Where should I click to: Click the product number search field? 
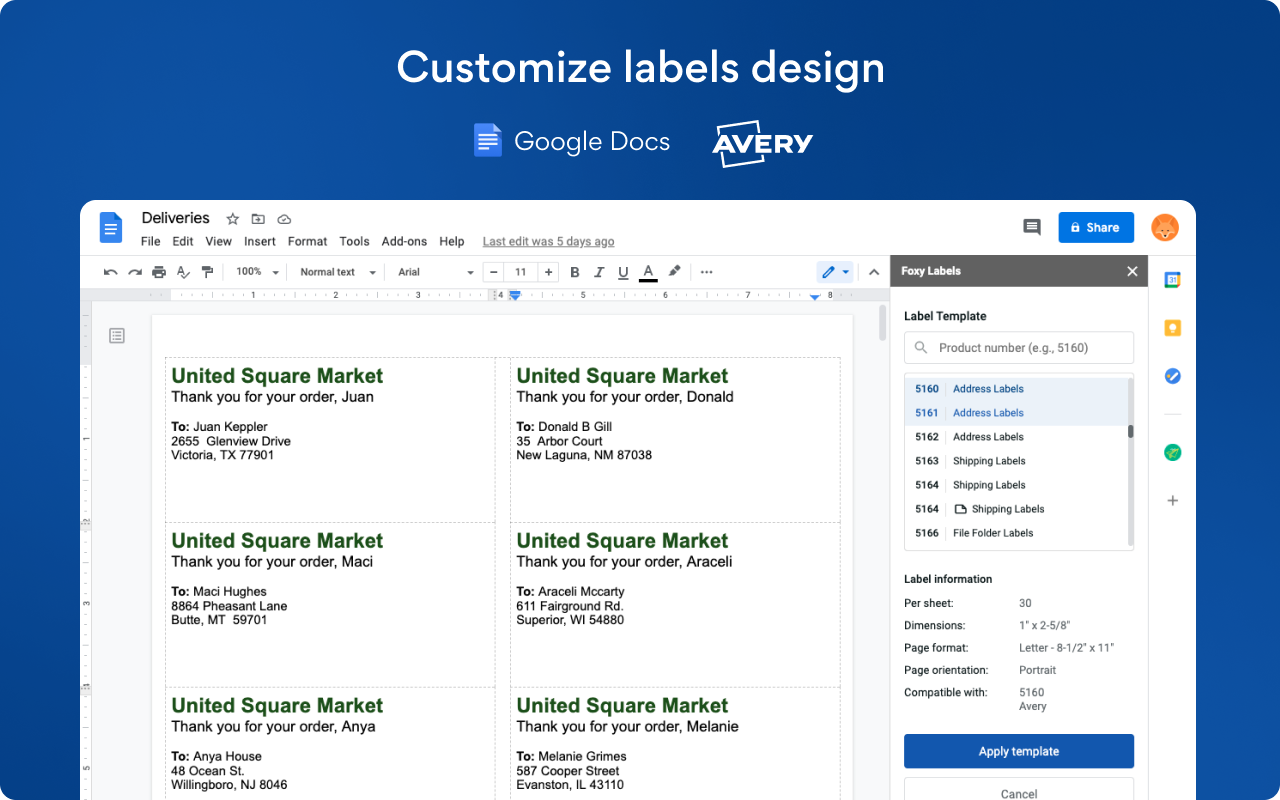tap(1019, 348)
